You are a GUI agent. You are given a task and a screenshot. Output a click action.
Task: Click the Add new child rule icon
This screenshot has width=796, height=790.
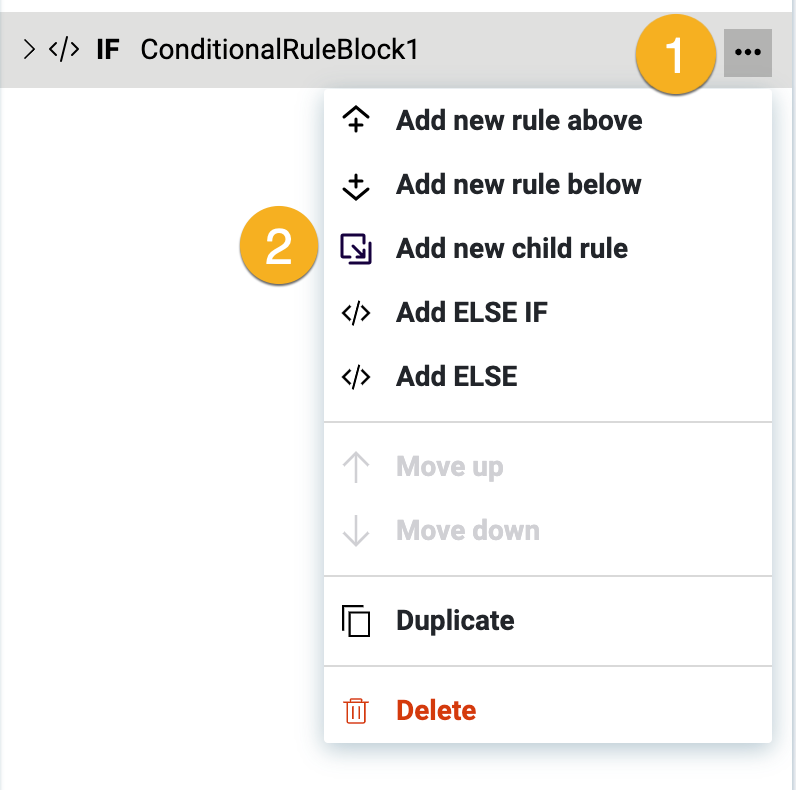[x=356, y=248]
